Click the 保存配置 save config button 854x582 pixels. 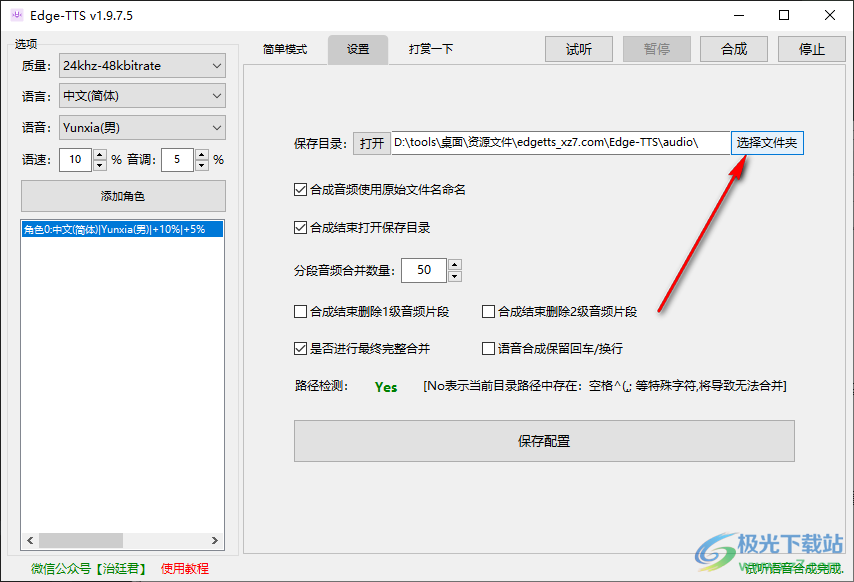544,441
